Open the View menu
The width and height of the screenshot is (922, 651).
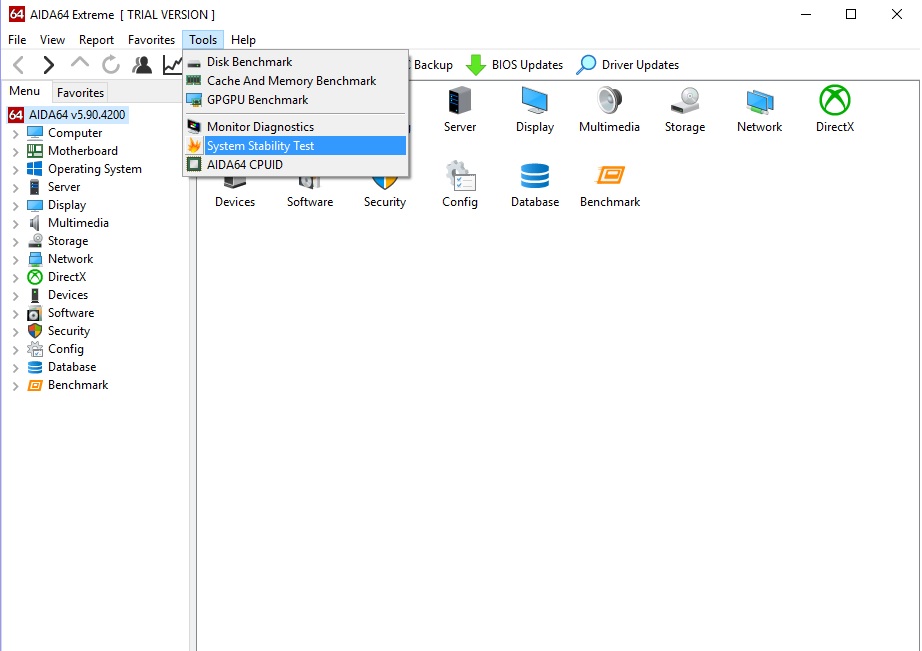coord(52,39)
